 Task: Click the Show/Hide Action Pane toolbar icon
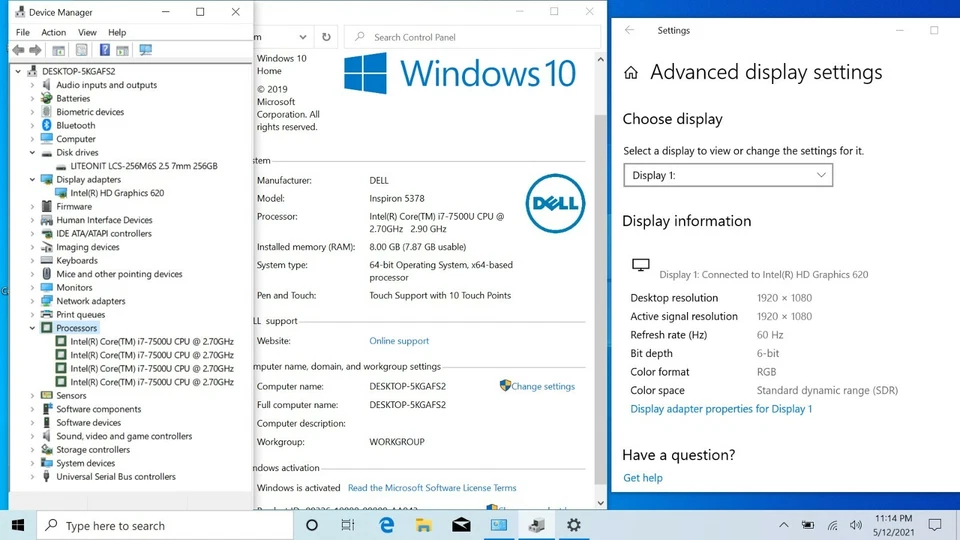pyautogui.click(x=122, y=50)
